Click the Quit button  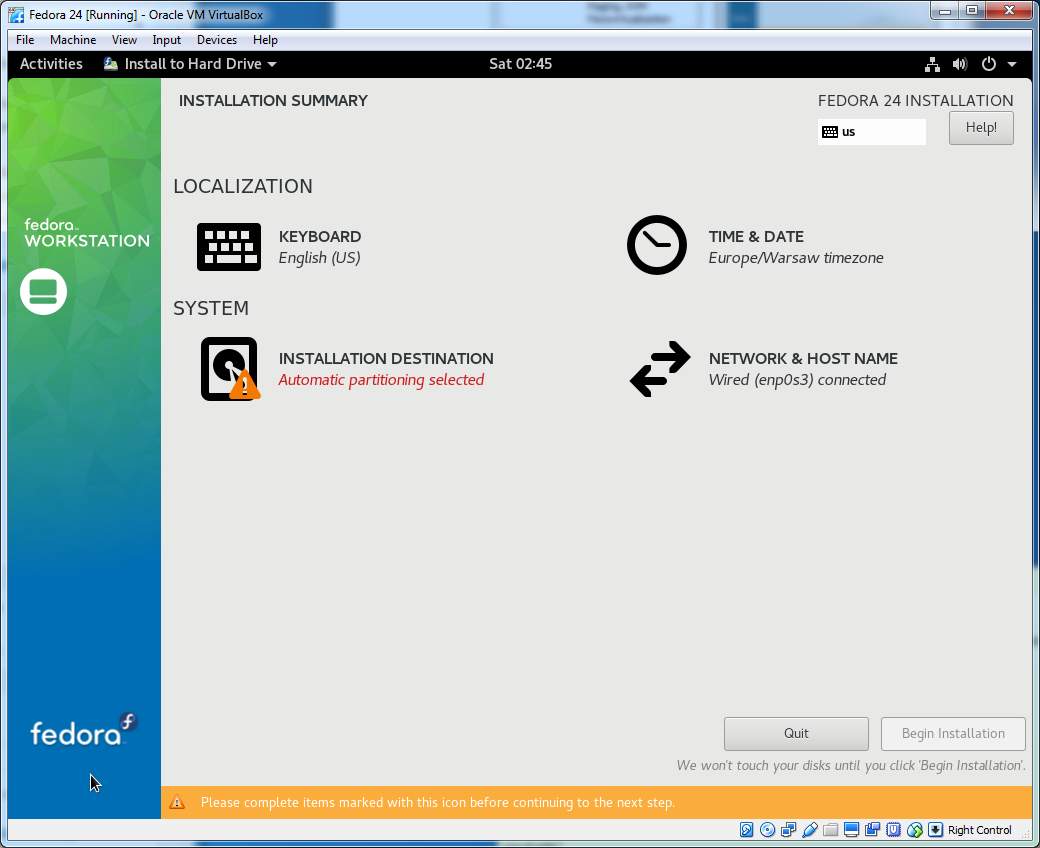point(796,733)
